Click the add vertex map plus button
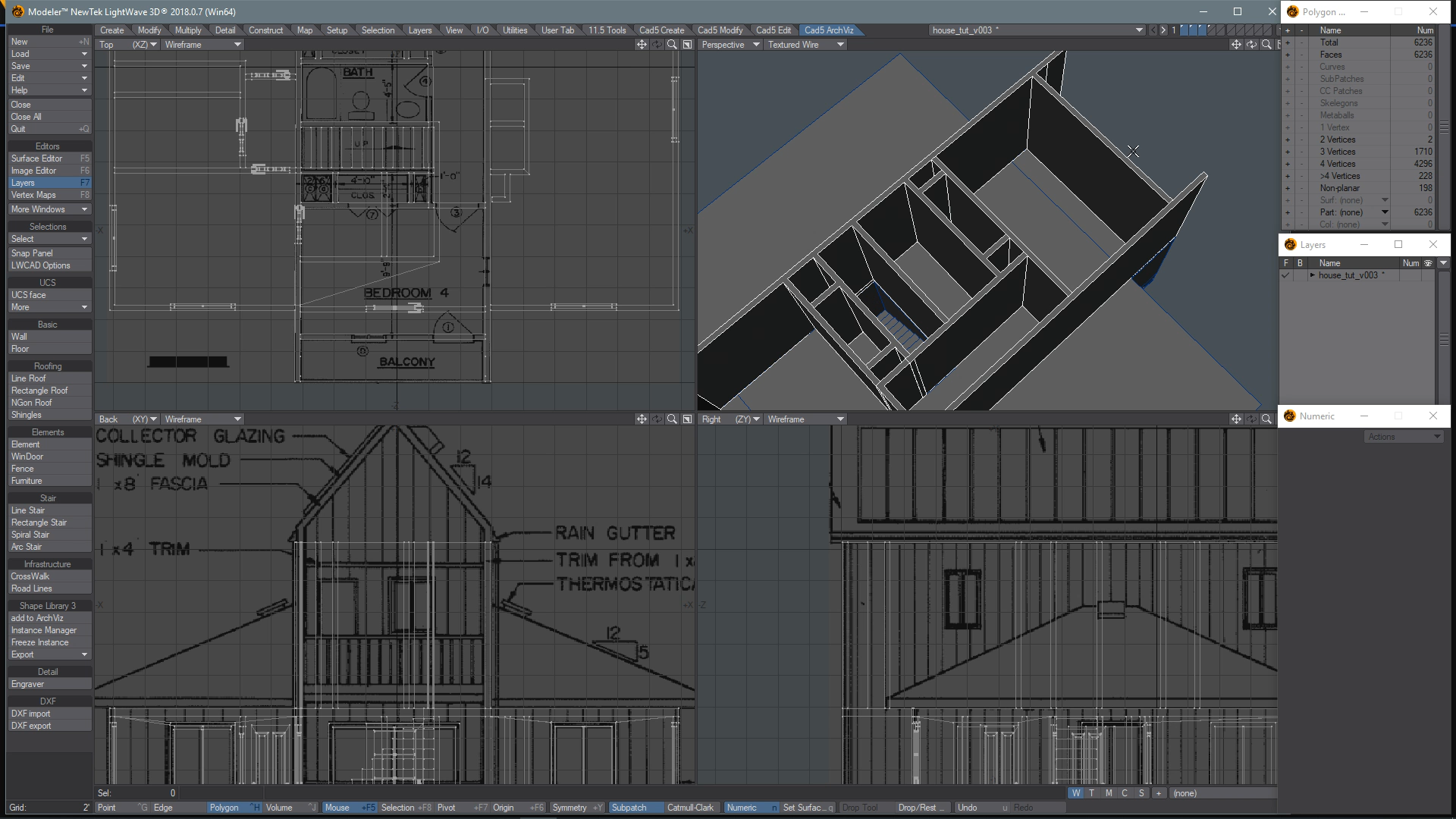Viewport: 1456px width, 819px height. [1158, 793]
